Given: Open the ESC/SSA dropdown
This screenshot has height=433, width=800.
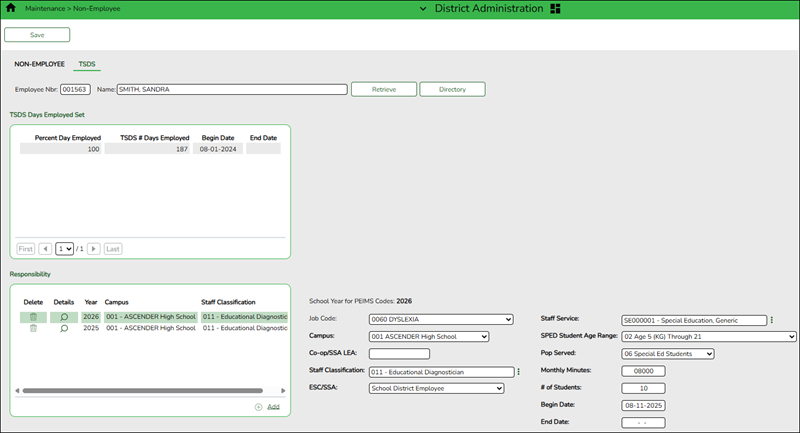Looking at the screenshot, I should 436,388.
